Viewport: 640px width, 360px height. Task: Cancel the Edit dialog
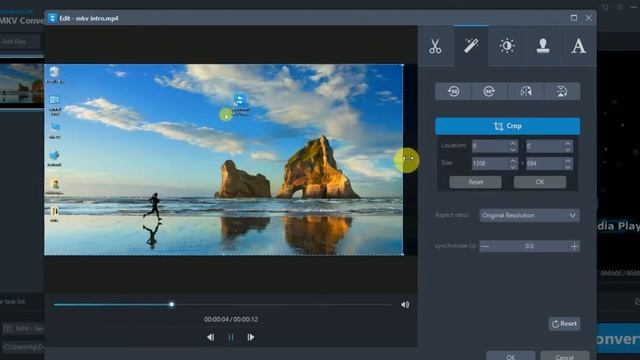click(565, 356)
